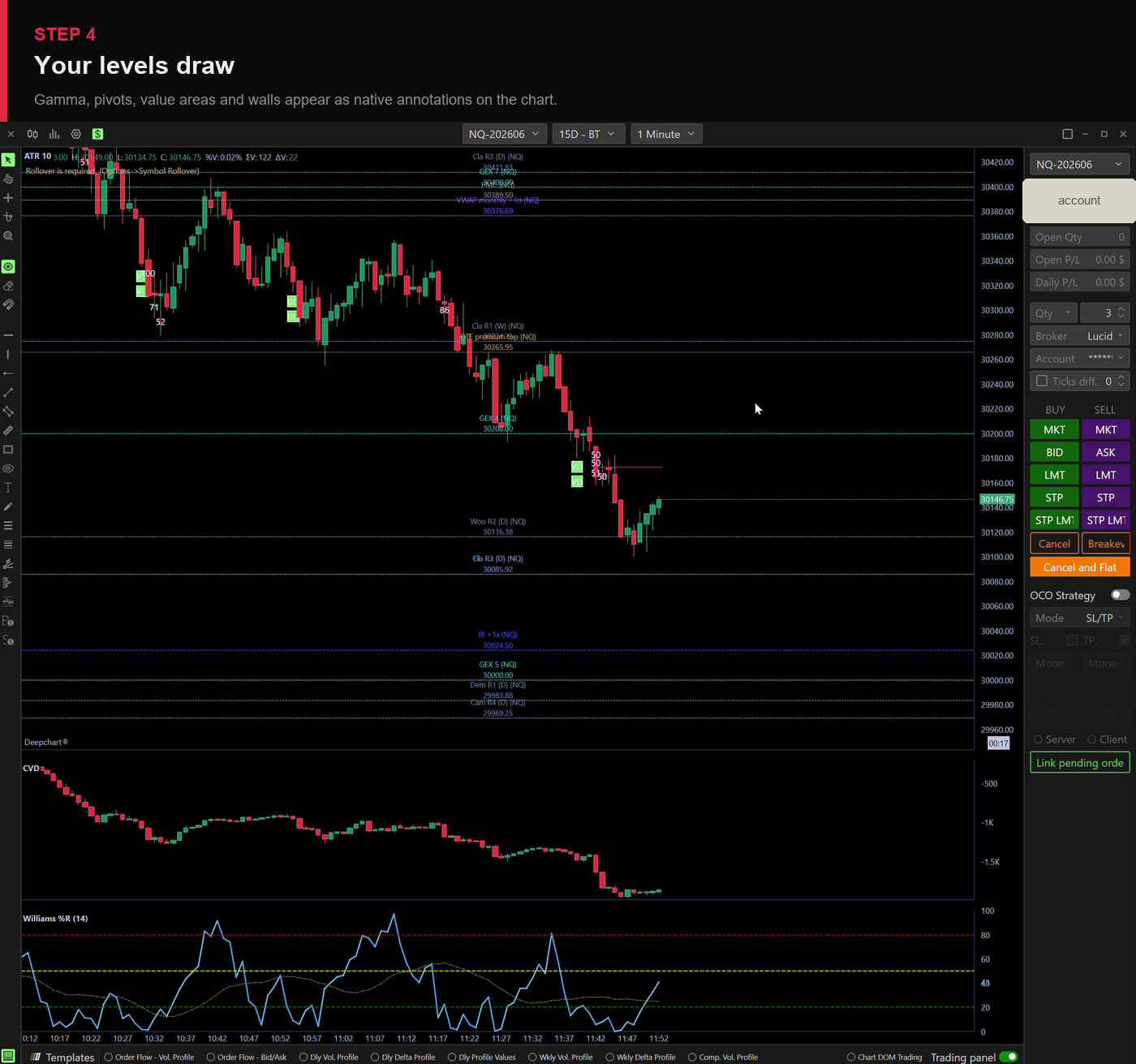Toggle the green dollar trading icon
The image size is (1136, 1064).
(97, 134)
